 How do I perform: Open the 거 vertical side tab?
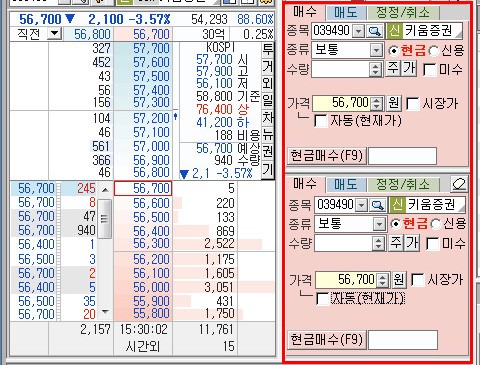(268, 67)
